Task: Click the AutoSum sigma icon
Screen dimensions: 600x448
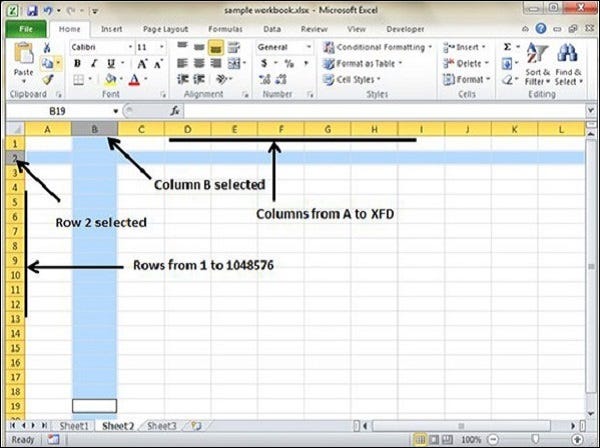Action: pyautogui.click(x=508, y=47)
